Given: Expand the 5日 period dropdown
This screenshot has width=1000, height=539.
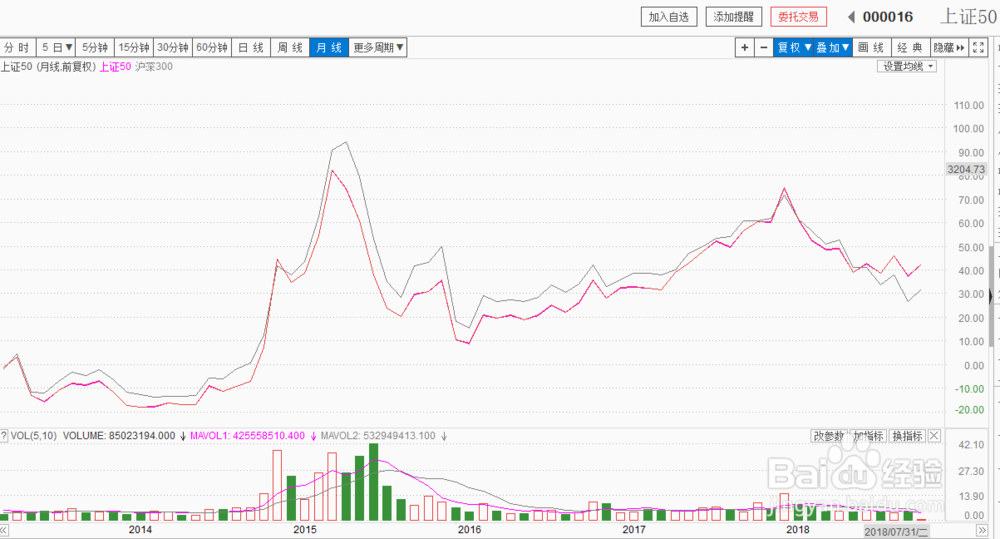Looking at the screenshot, I should coord(57,48).
